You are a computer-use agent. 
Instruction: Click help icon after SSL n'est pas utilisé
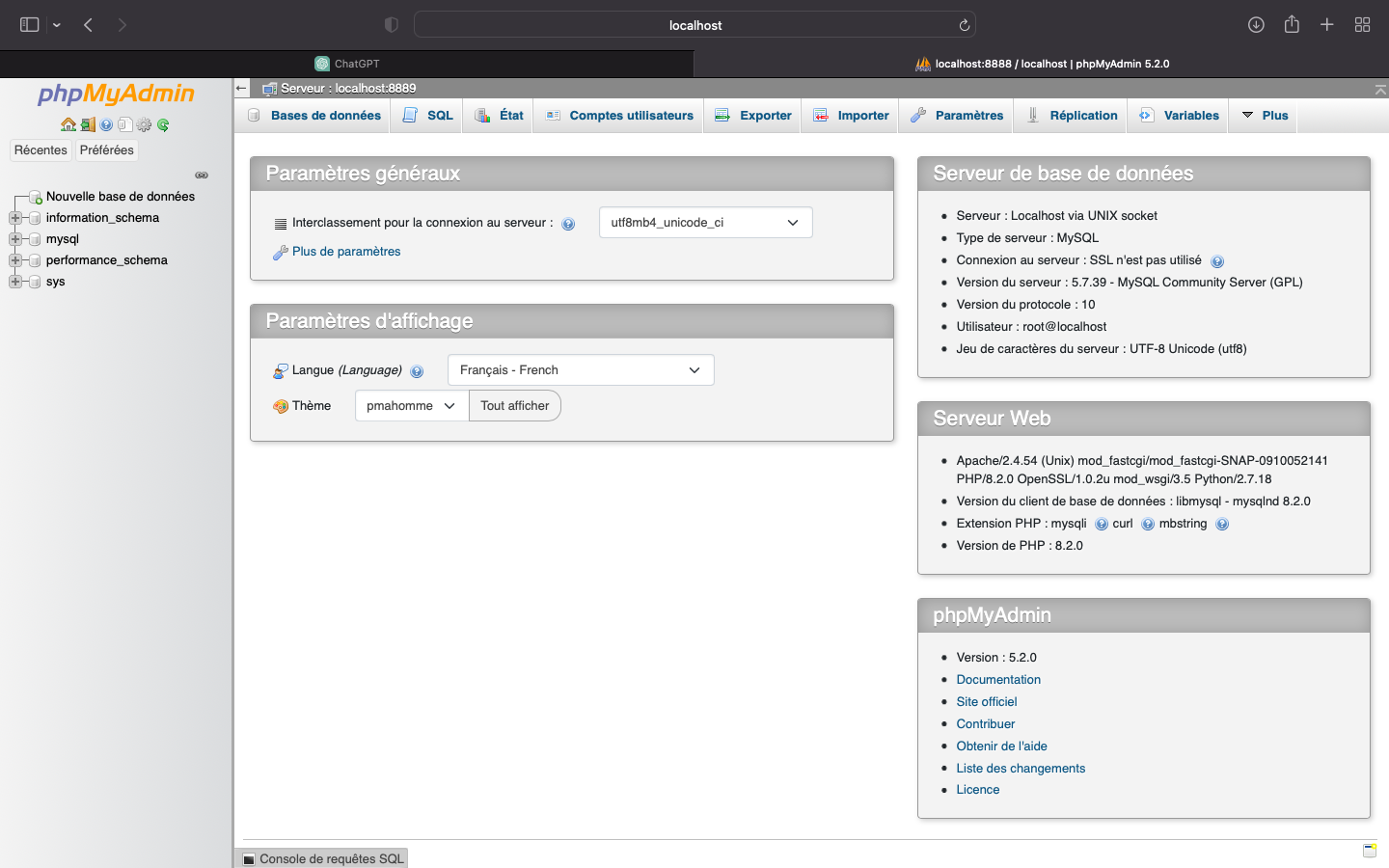[1217, 261]
